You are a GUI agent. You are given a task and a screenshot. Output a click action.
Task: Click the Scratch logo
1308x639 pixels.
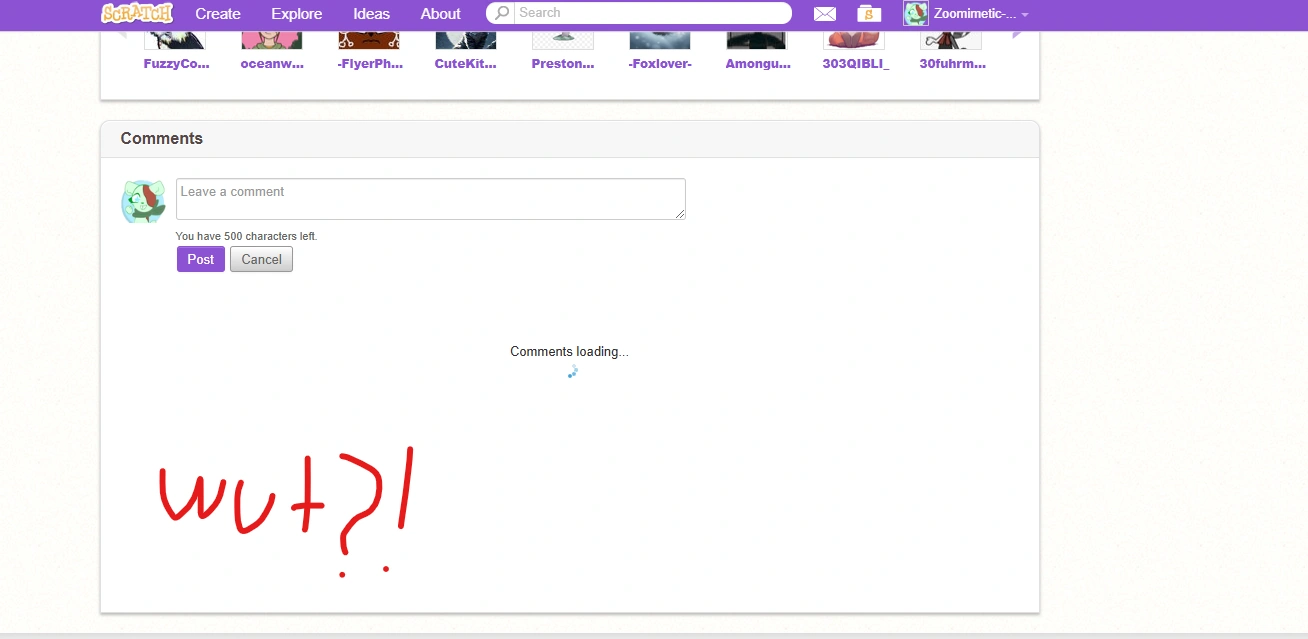pos(137,13)
